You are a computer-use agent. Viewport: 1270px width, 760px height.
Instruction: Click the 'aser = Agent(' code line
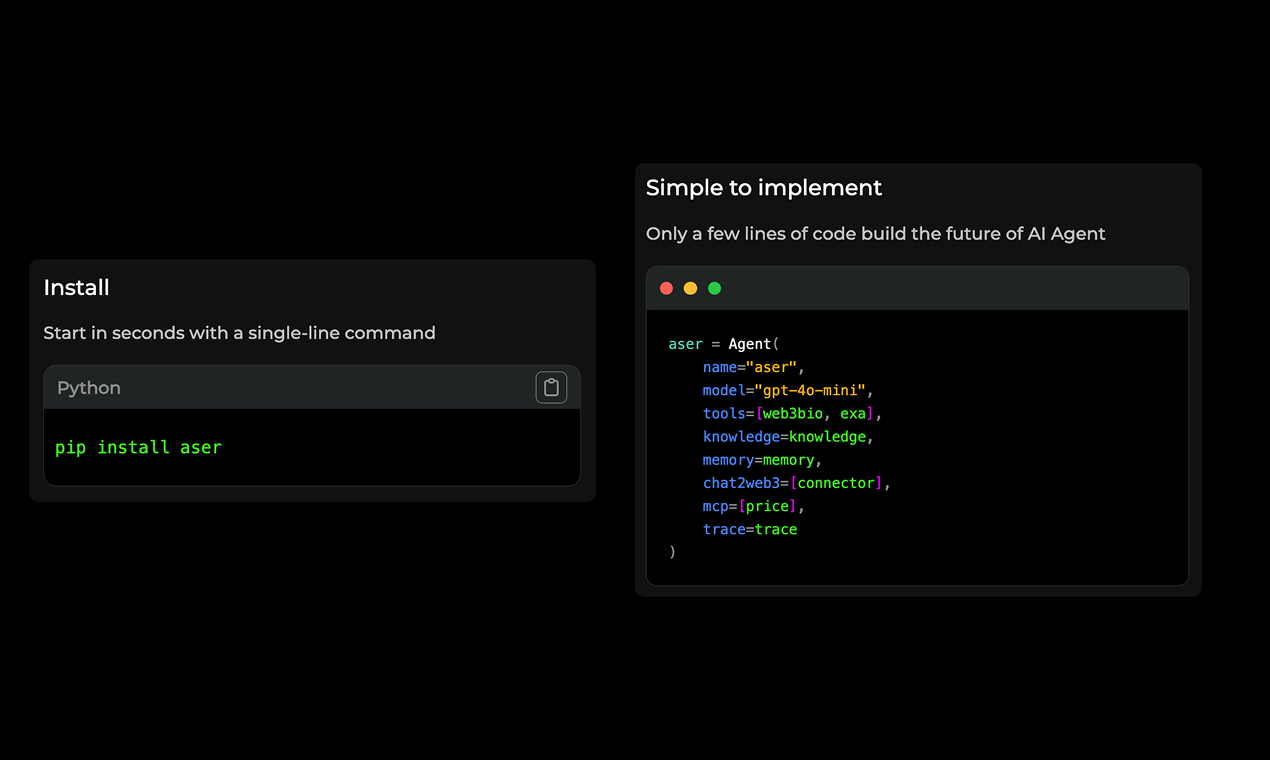[724, 344]
